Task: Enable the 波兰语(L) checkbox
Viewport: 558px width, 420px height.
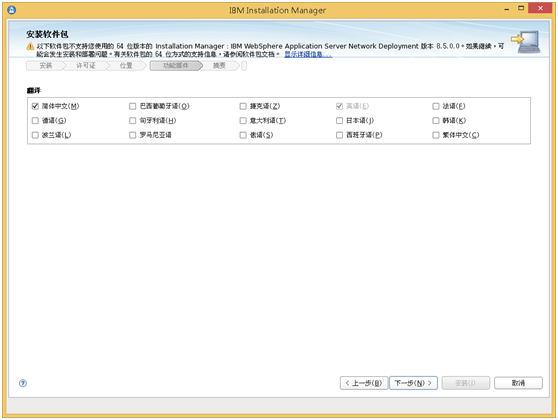Action: (x=35, y=135)
